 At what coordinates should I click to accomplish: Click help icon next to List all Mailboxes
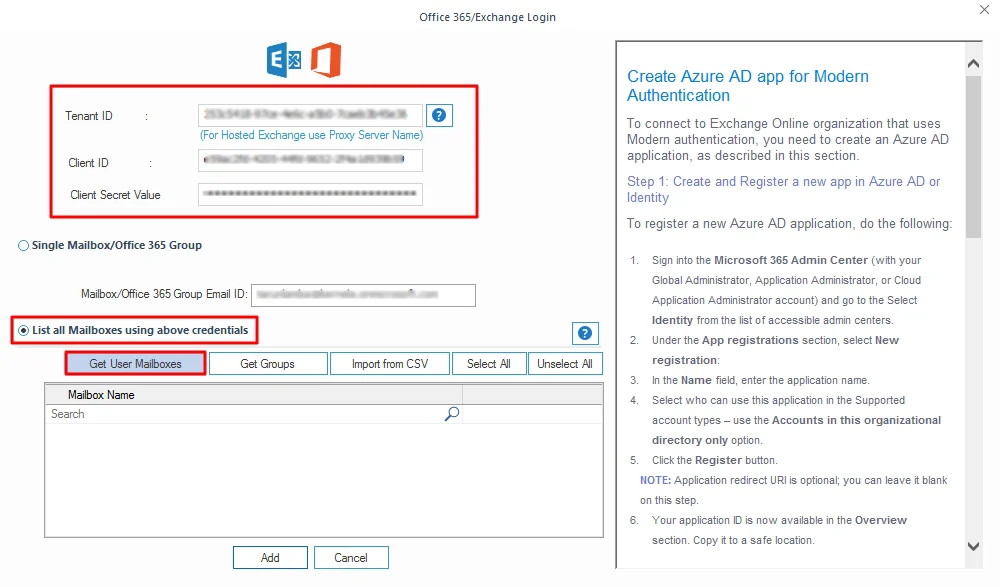click(x=585, y=333)
